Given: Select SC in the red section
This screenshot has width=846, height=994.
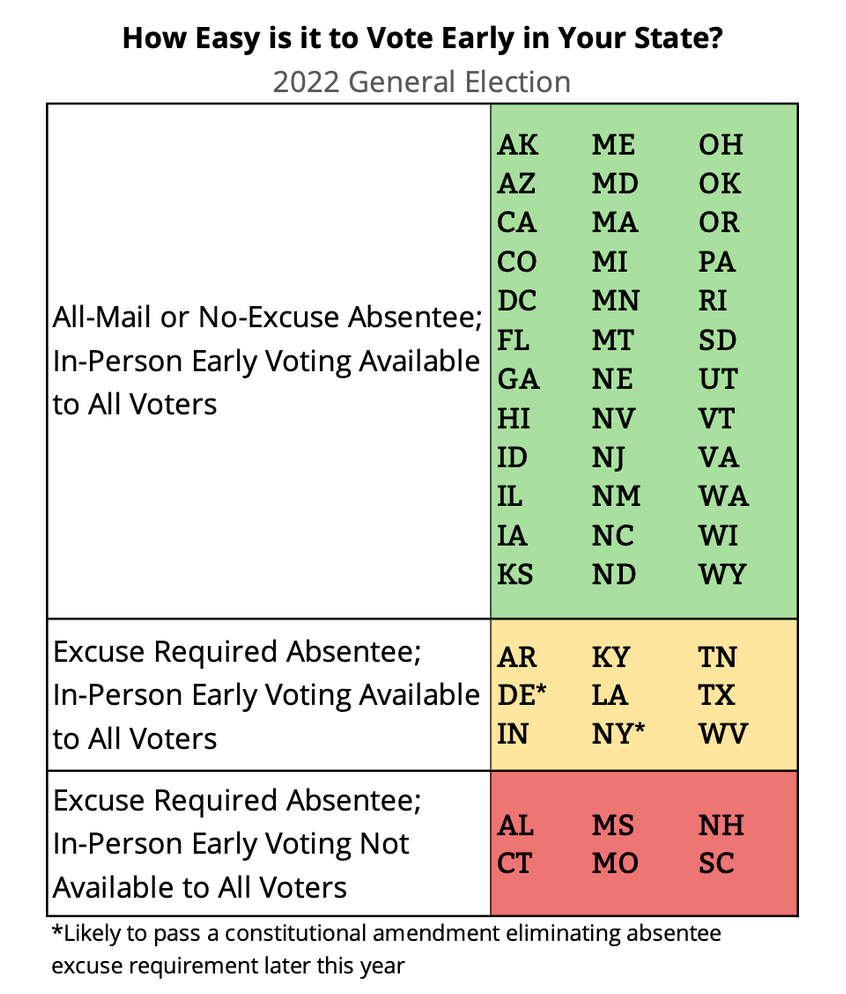Looking at the screenshot, I should point(716,863).
